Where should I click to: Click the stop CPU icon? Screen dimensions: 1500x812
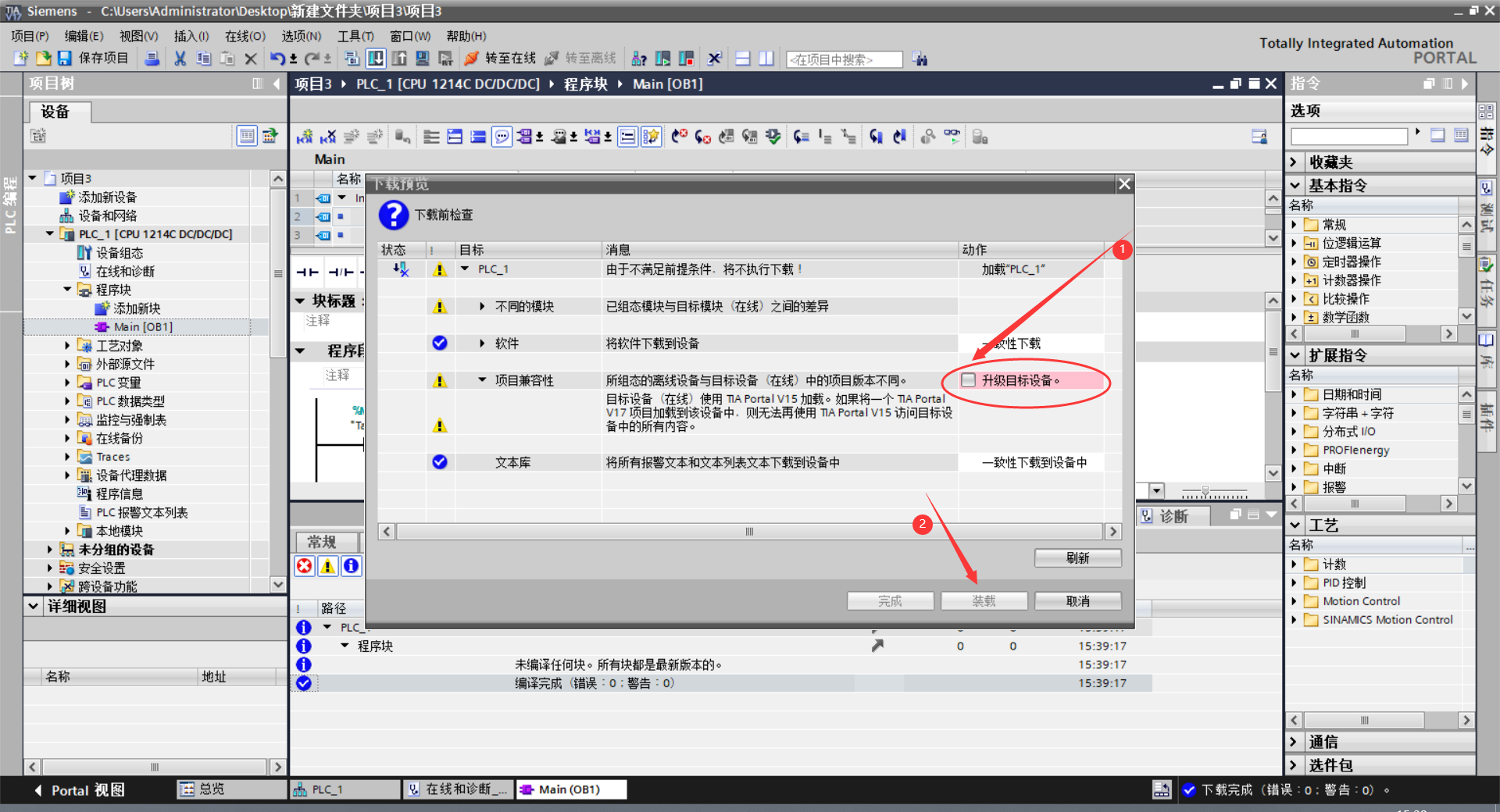(687, 59)
